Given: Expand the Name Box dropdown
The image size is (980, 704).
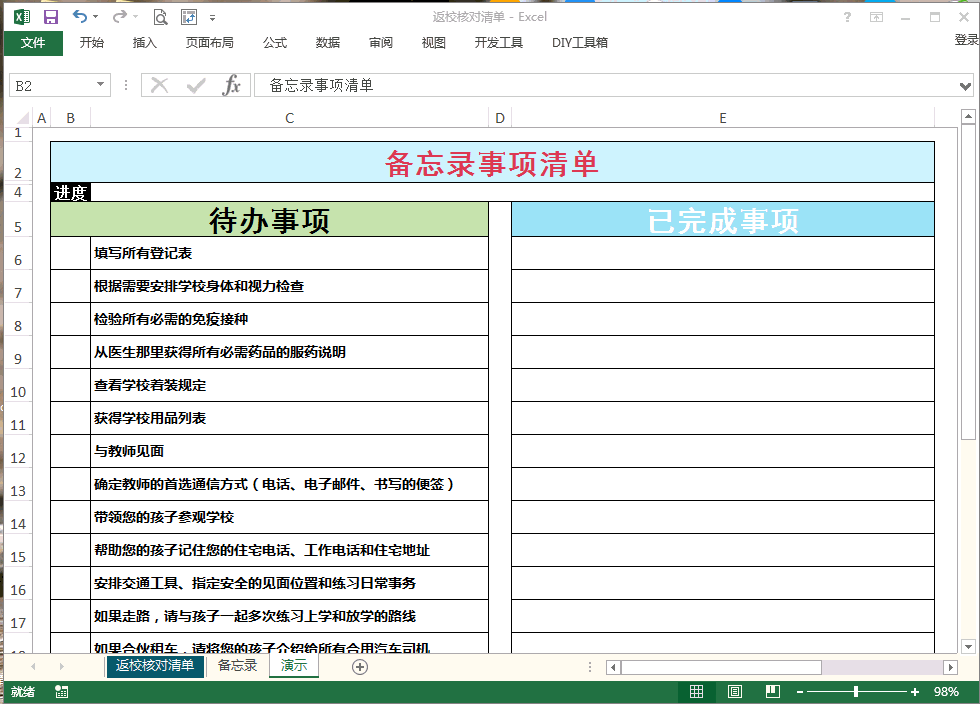Looking at the screenshot, I should [100, 84].
